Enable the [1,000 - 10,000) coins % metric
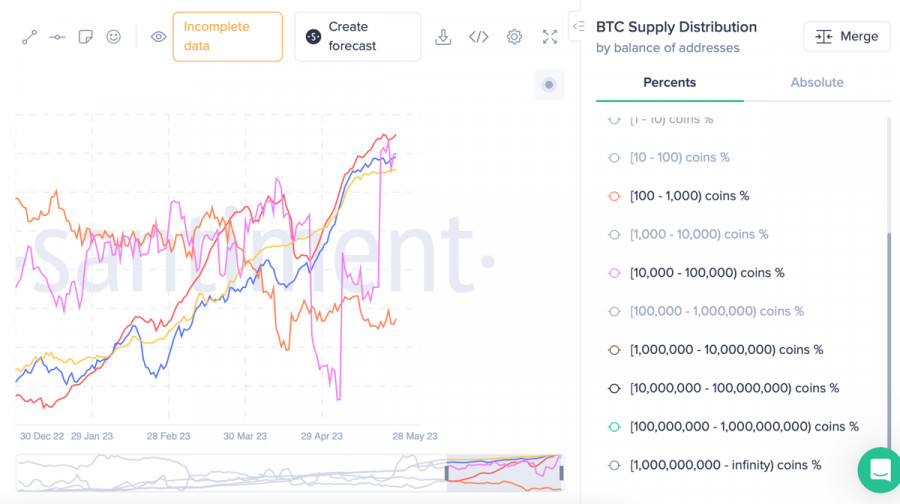The width and height of the screenshot is (900, 504). [x=698, y=234]
